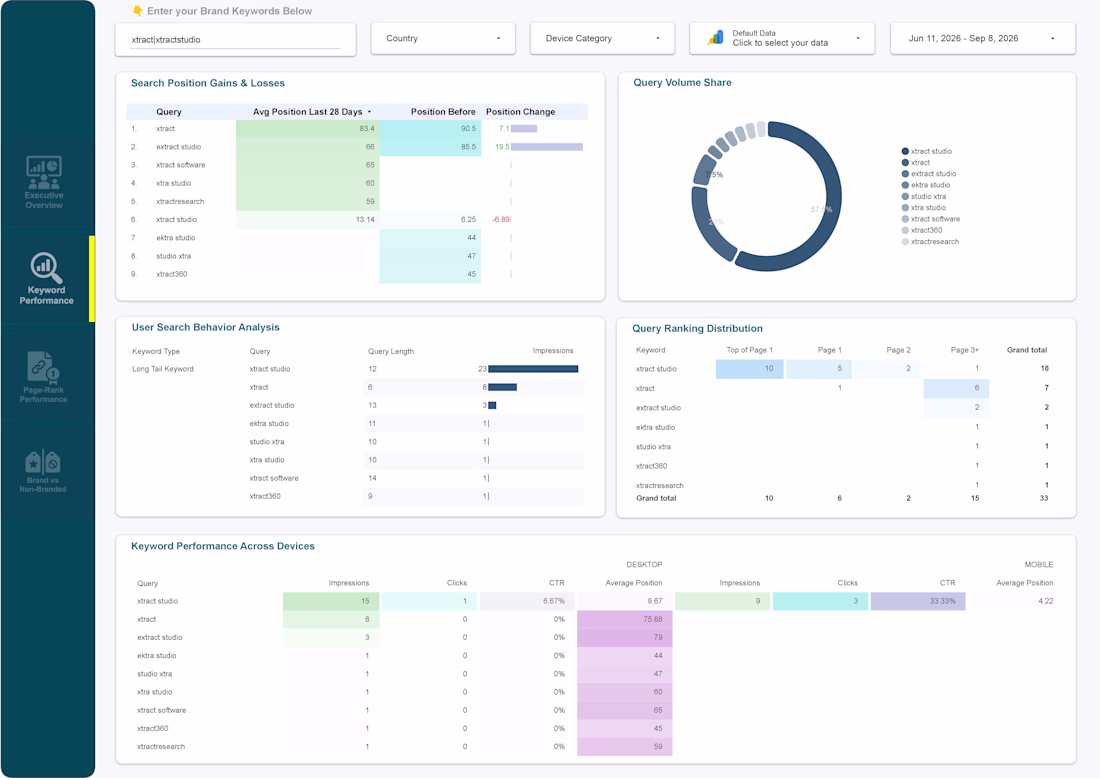The height and width of the screenshot is (778, 1100).
Task: Click the xtract360 legend entry
Action: 926,230
